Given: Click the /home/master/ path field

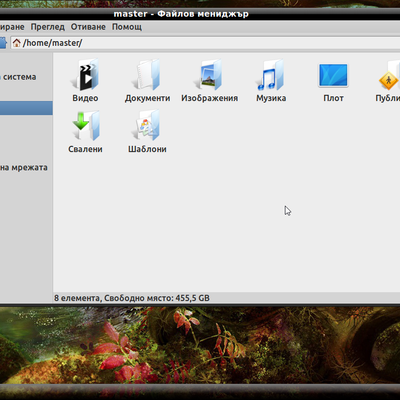Looking at the screenshot, I should [x=205, y=43].
